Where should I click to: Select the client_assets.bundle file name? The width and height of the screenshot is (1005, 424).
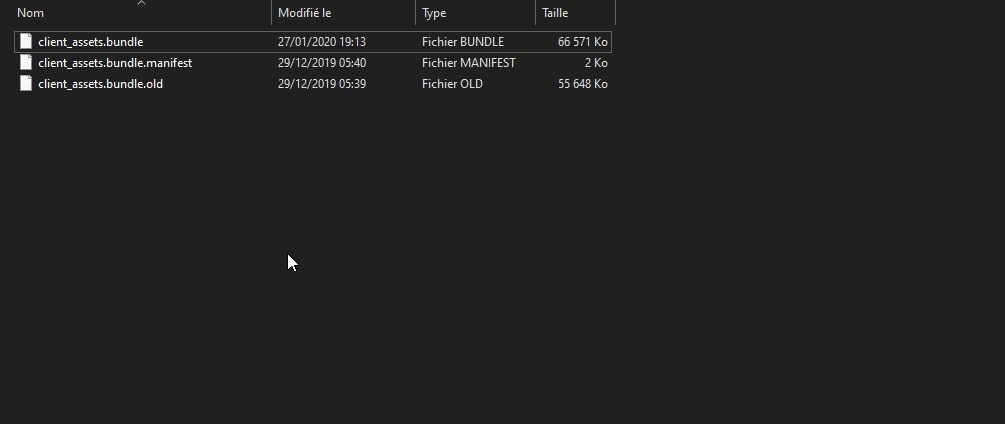pos(91,42)
